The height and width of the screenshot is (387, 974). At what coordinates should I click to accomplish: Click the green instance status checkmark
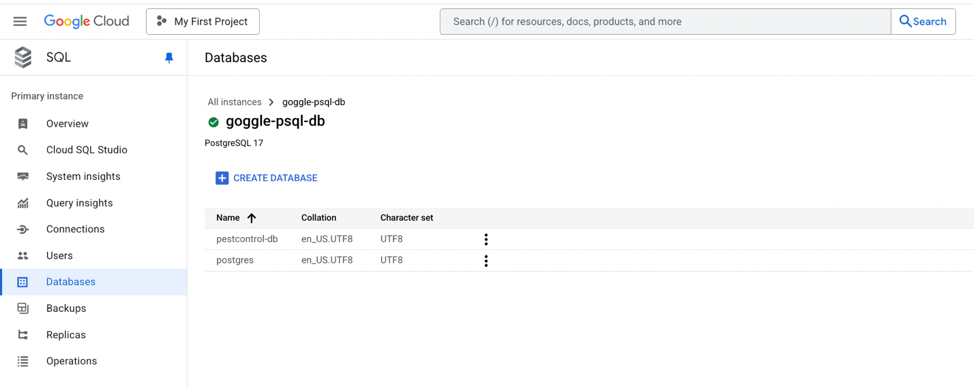[x=213, y=122]
